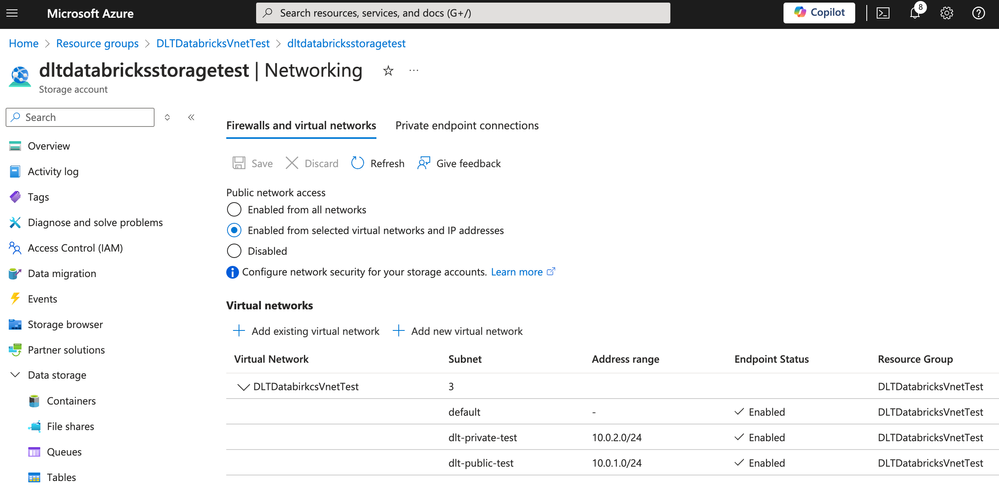Go to Resource groups breadcrumb
Image resolution: width=999 pixels, height=492 pixels.
[97, 43]
